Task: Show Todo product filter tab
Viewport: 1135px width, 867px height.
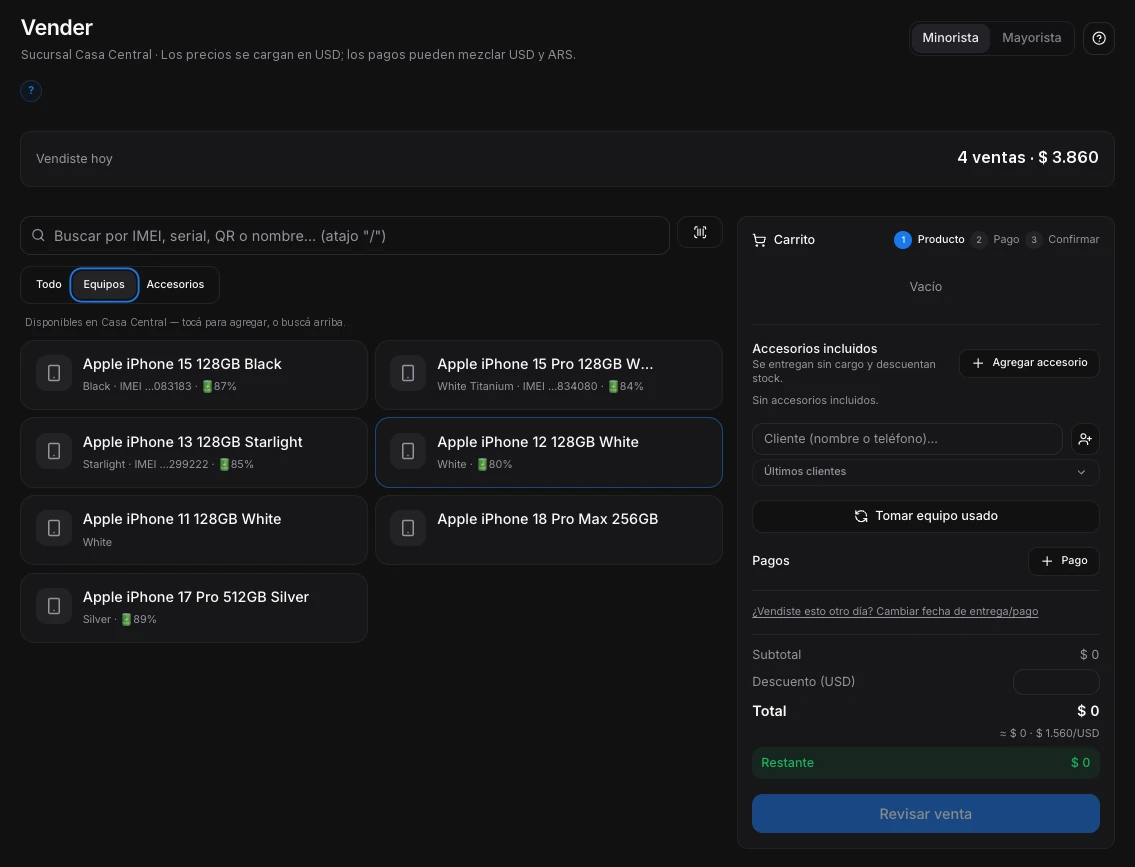Action: (x=48, y=284)
